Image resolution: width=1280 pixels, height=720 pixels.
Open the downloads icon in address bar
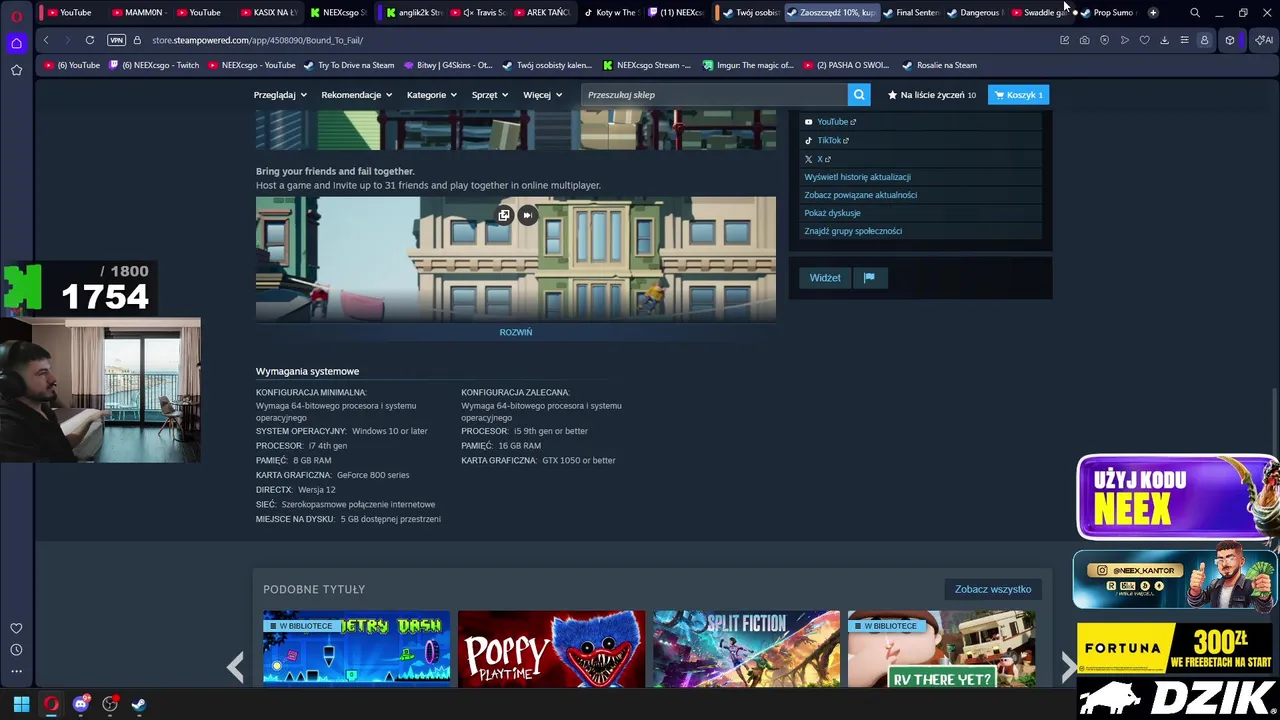coord(1164,40)
